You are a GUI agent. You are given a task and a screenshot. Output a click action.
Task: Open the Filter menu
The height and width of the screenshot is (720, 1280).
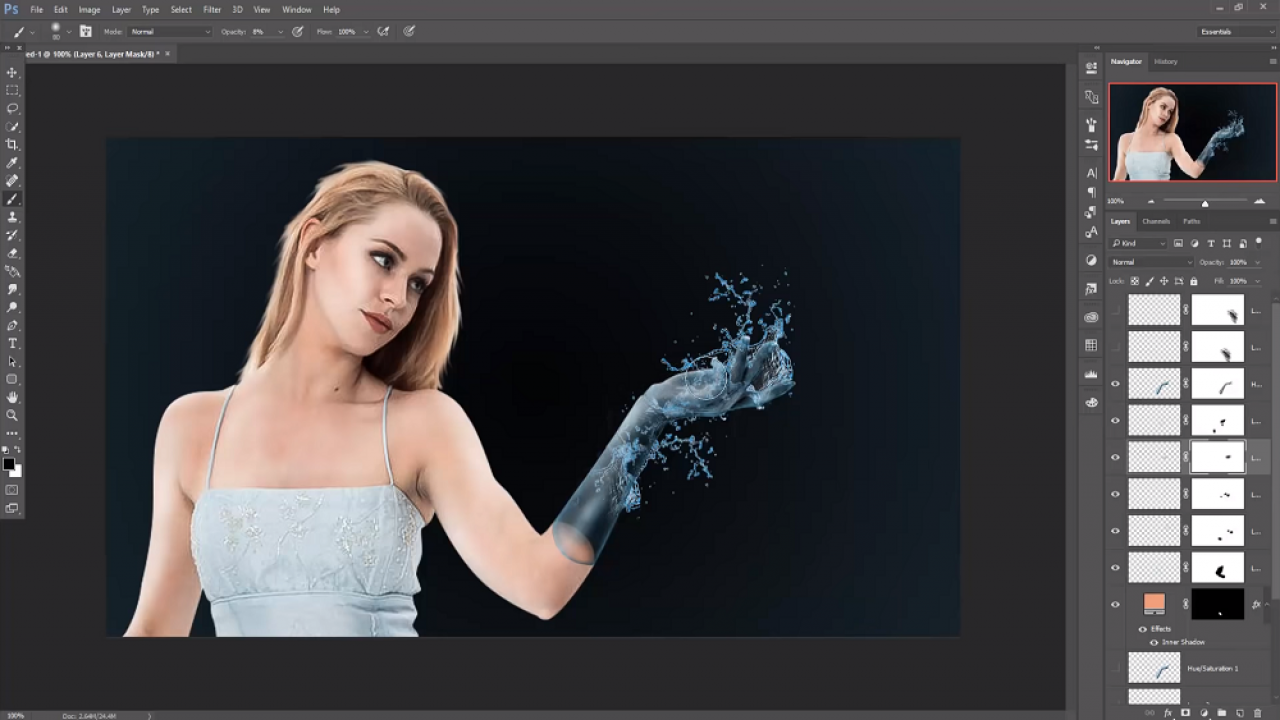tap(212, 9)
